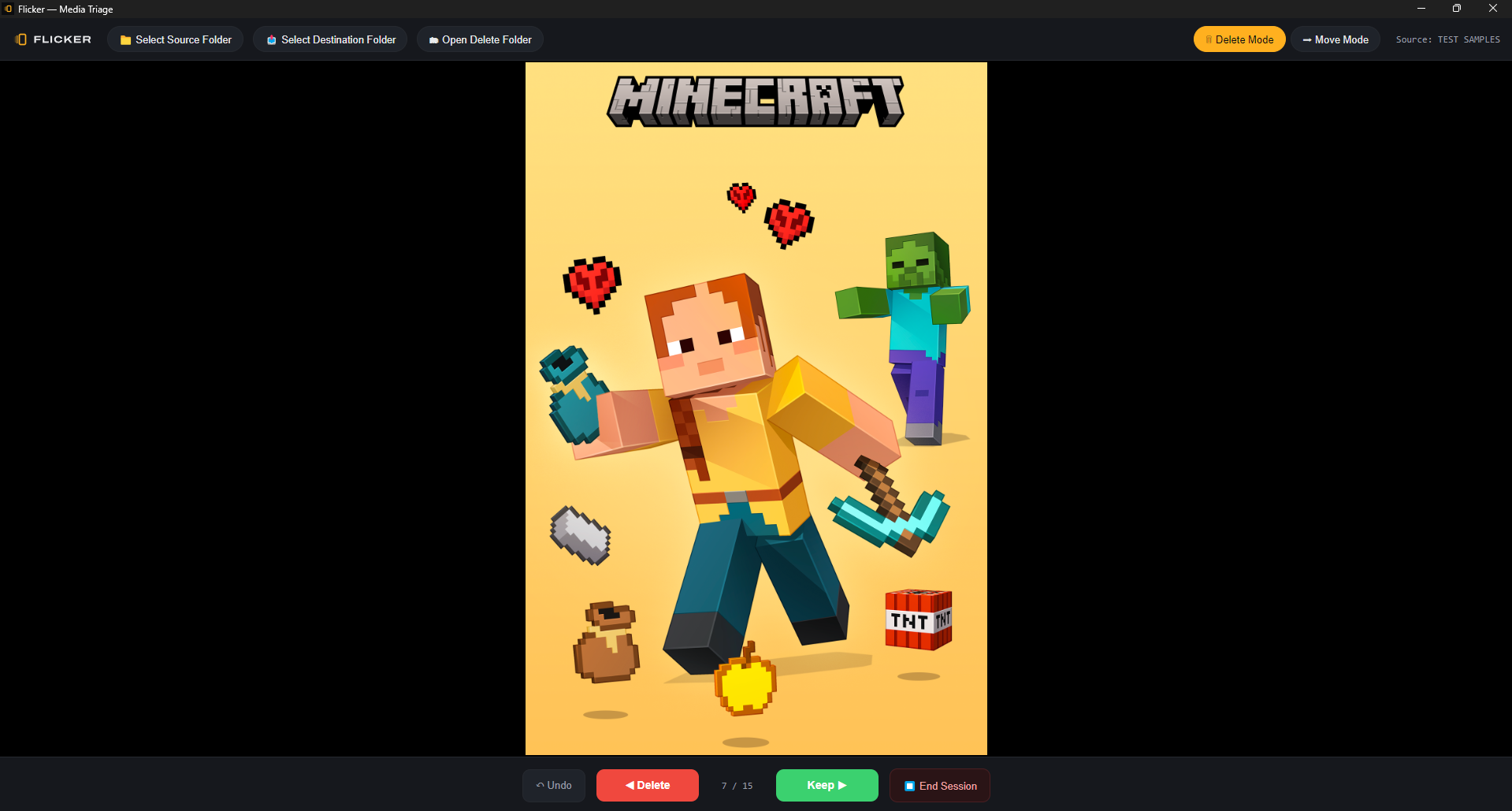Maximize the Flicker window
This screenshot has height=811, width=1512.
click(x=1457, y=9)
